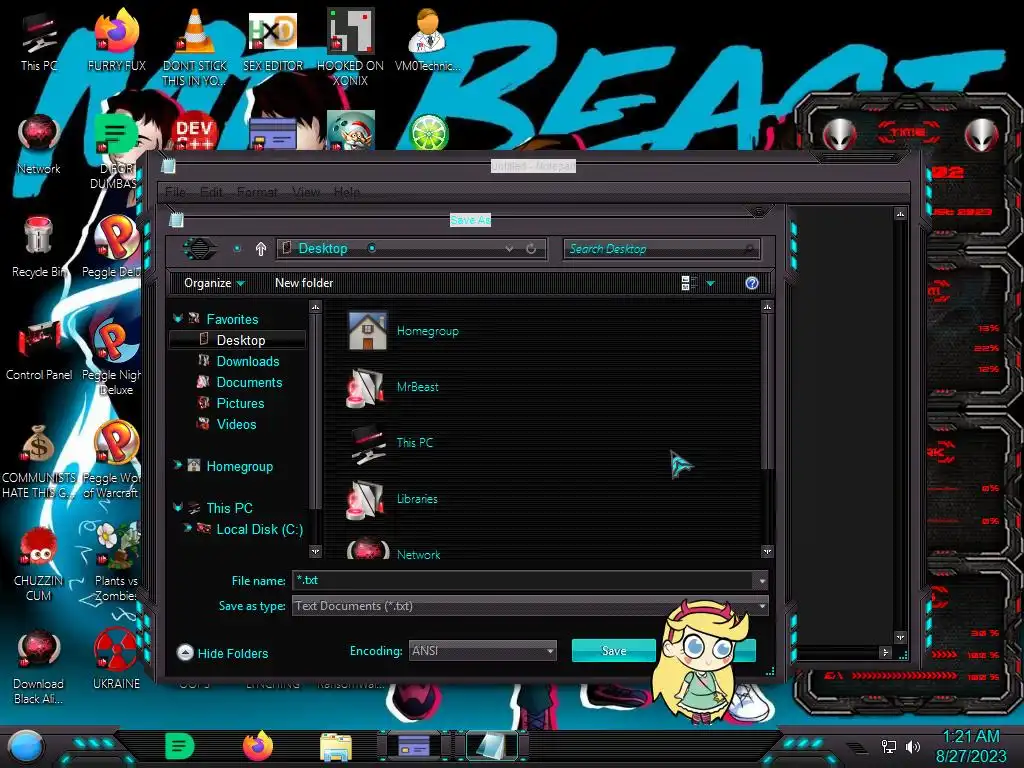
Task: Open the File name dropdown arrow
Action: [761, 581]
